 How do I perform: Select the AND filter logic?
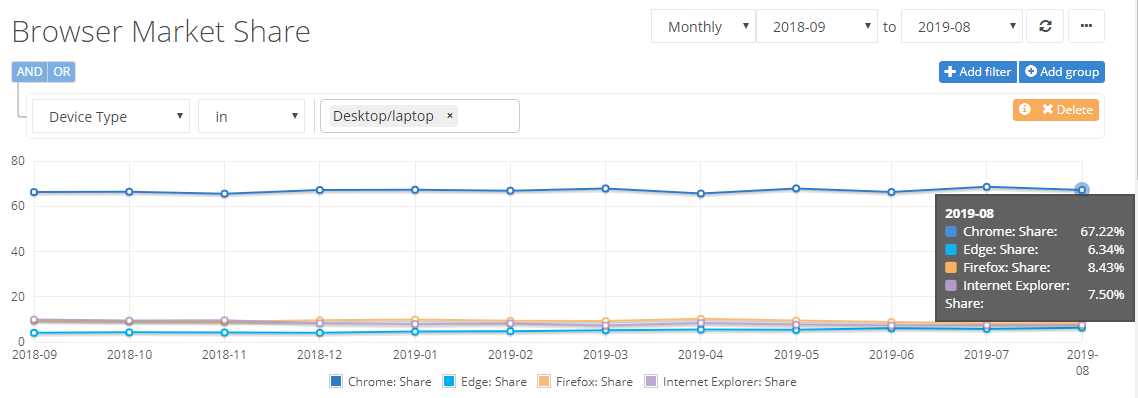click(30, 72)
